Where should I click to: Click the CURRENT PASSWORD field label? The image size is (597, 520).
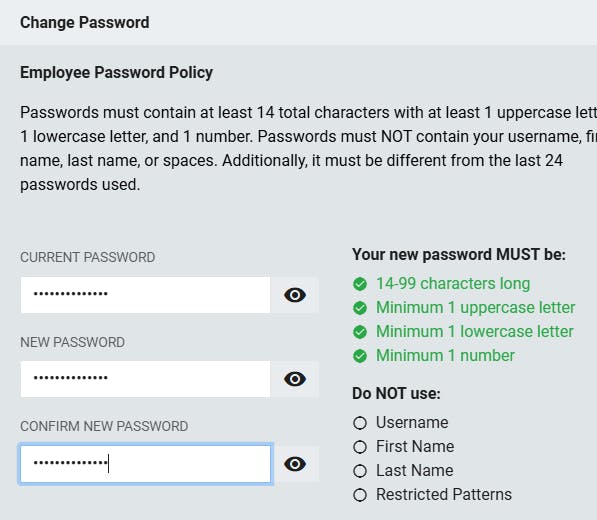click(x=88, y=257)
